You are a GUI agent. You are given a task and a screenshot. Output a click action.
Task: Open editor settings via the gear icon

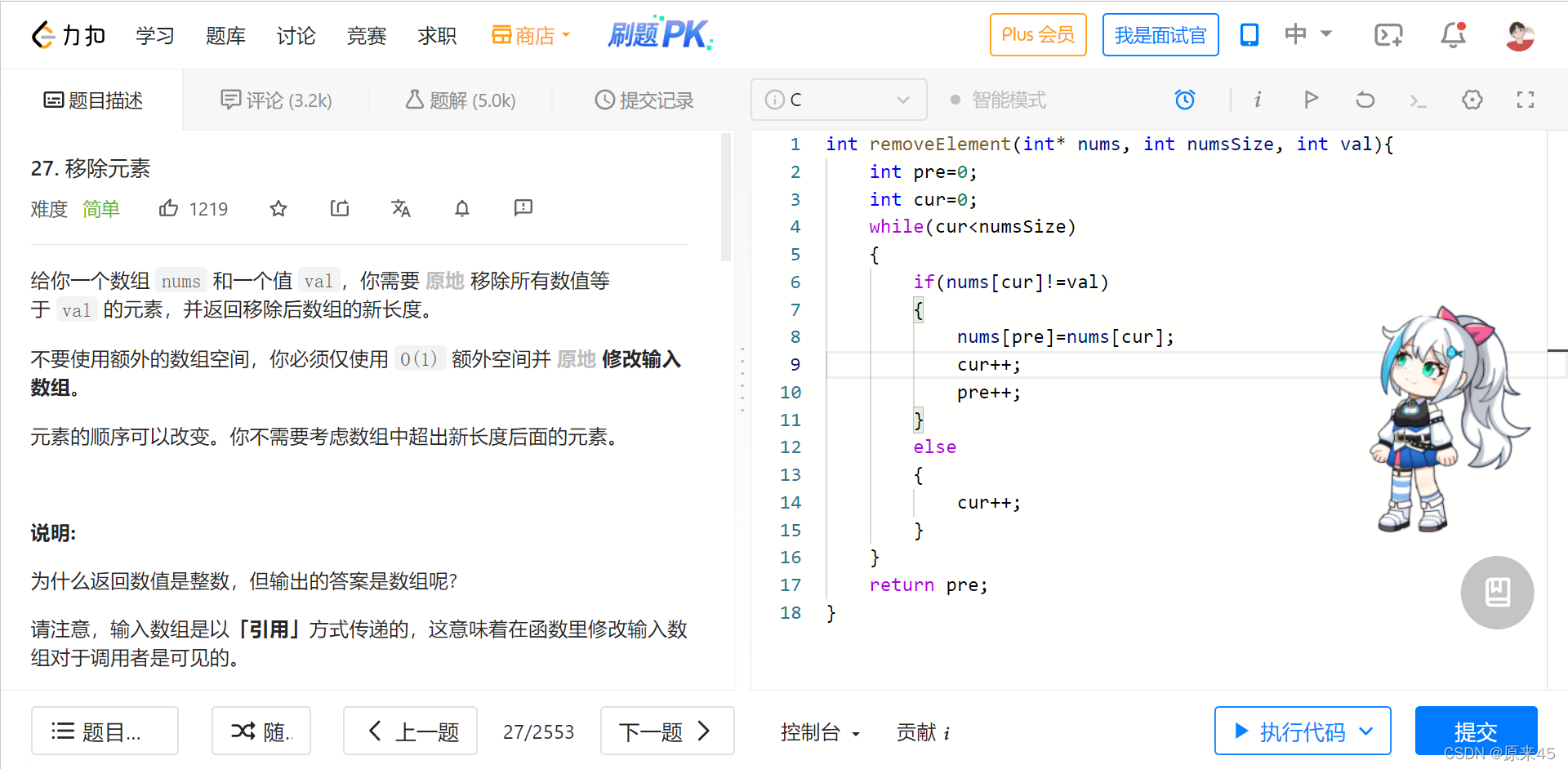(x=1472, y=99)
